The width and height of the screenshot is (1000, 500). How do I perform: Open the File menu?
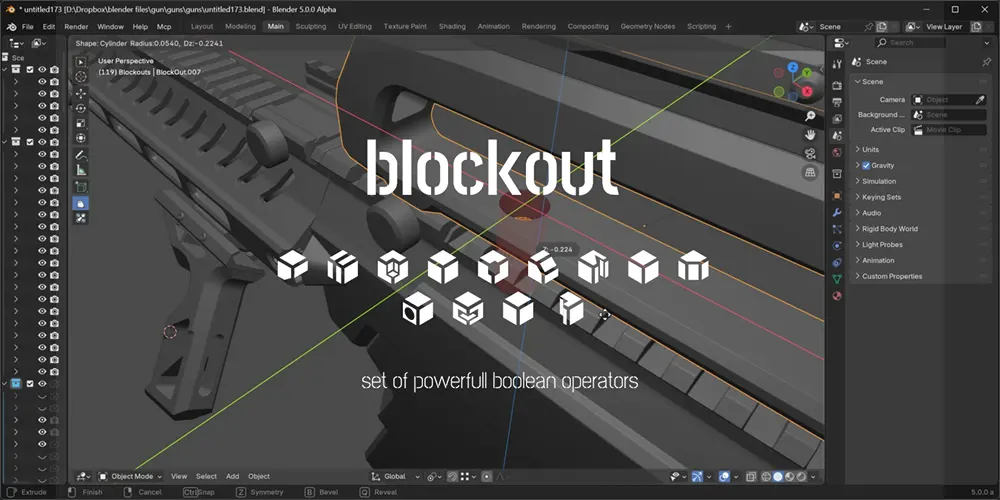(27, 27)
